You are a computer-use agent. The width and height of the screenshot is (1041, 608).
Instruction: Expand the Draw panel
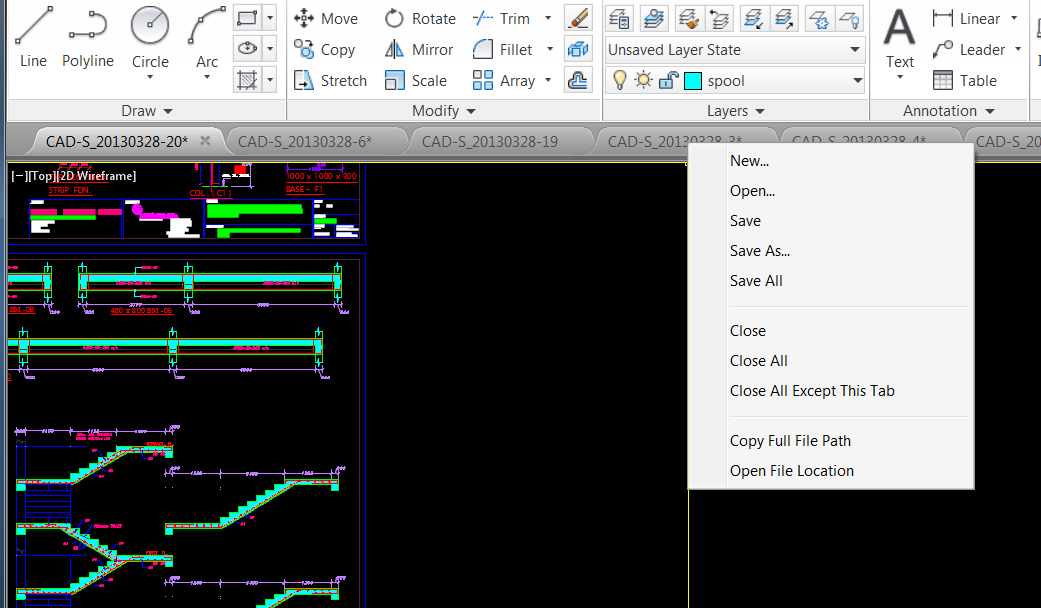[x=147, y=111]
